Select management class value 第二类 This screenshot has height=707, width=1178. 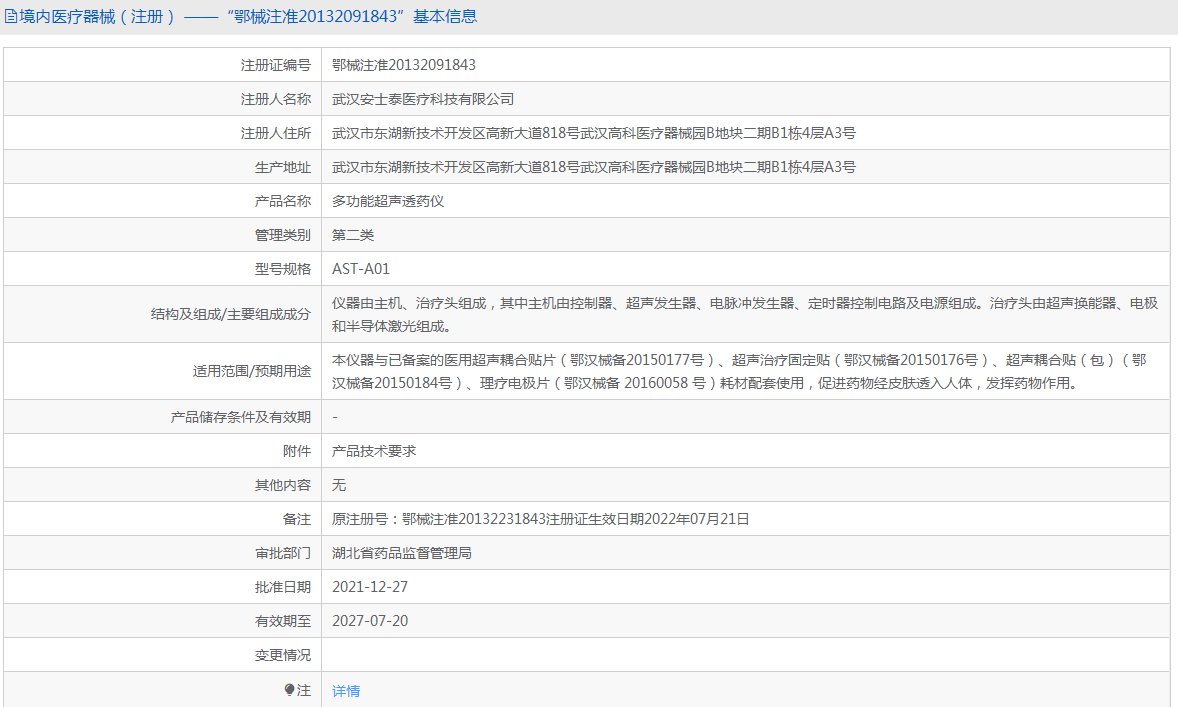pyautogui.click(x=353, y=235)
